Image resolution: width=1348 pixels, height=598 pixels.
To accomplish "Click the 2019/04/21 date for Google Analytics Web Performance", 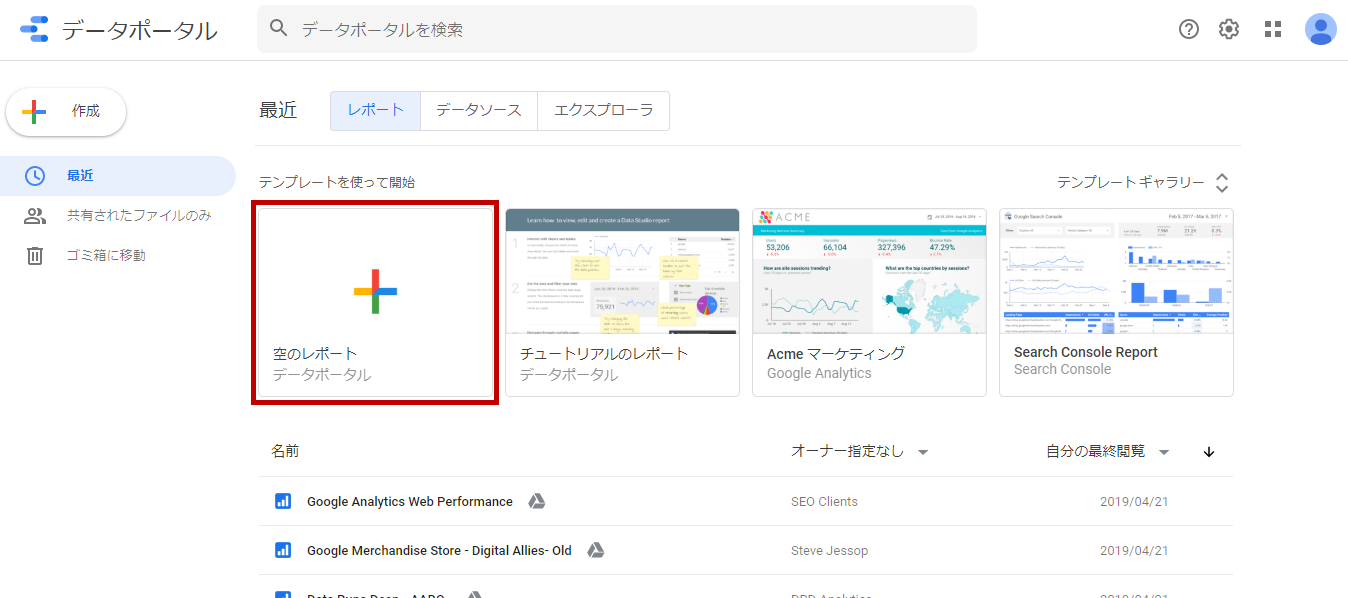I will [x=1135, y=502].
